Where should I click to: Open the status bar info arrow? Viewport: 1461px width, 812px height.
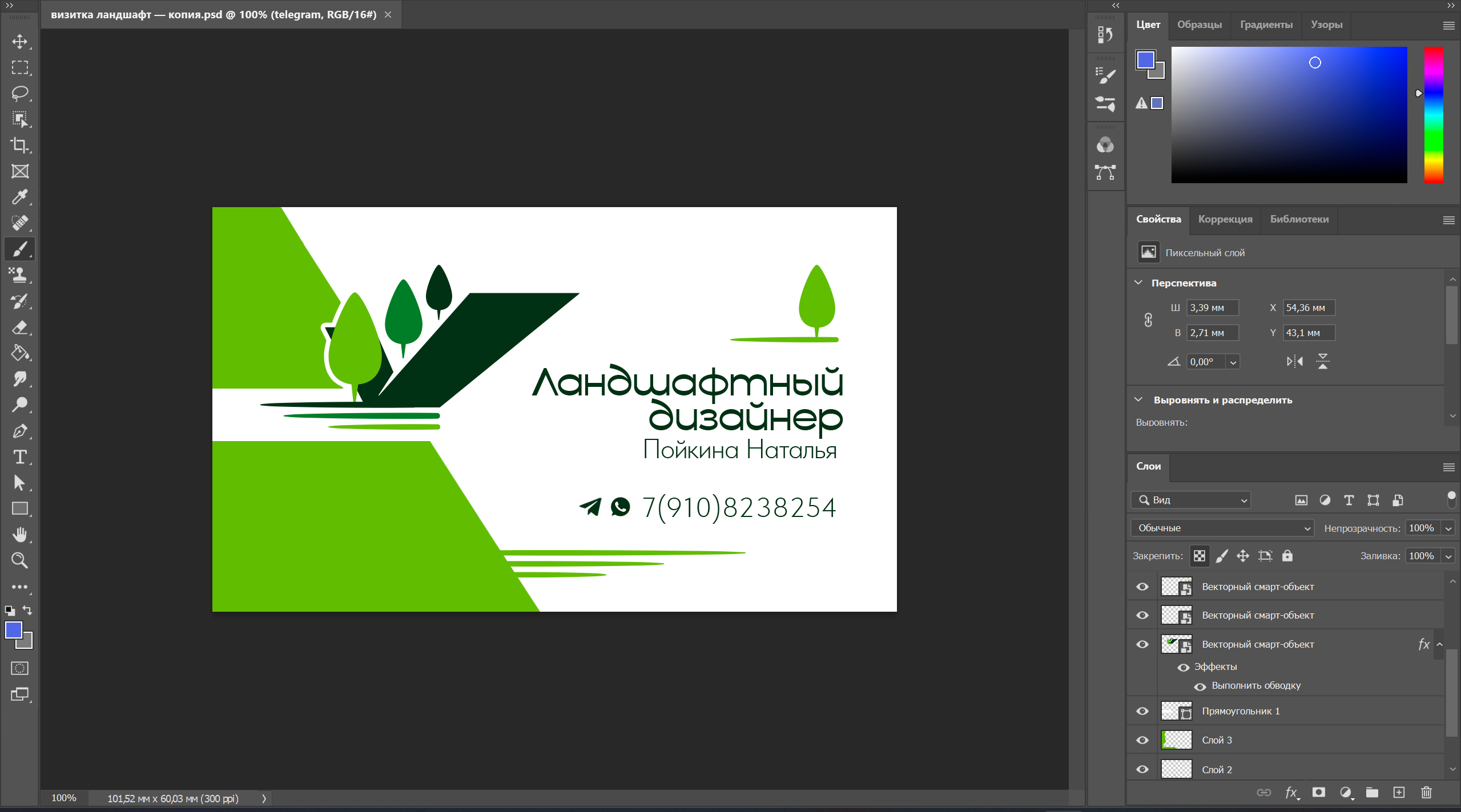pyautogui.click(x=264, y=798)
